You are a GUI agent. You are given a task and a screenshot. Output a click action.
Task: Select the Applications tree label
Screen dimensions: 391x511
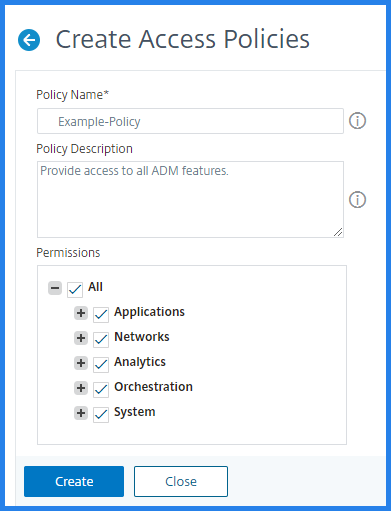(149, 312)
